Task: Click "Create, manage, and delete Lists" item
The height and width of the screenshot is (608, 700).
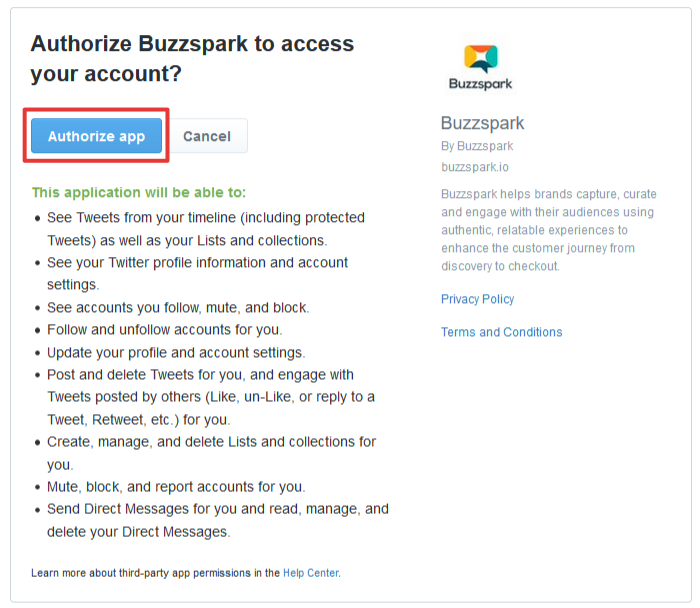Action: point(211,441)
